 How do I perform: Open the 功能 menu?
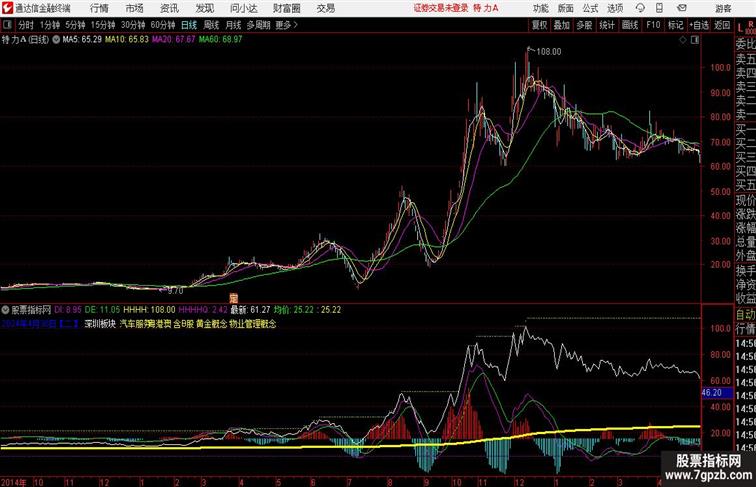[x=540, y=8]
